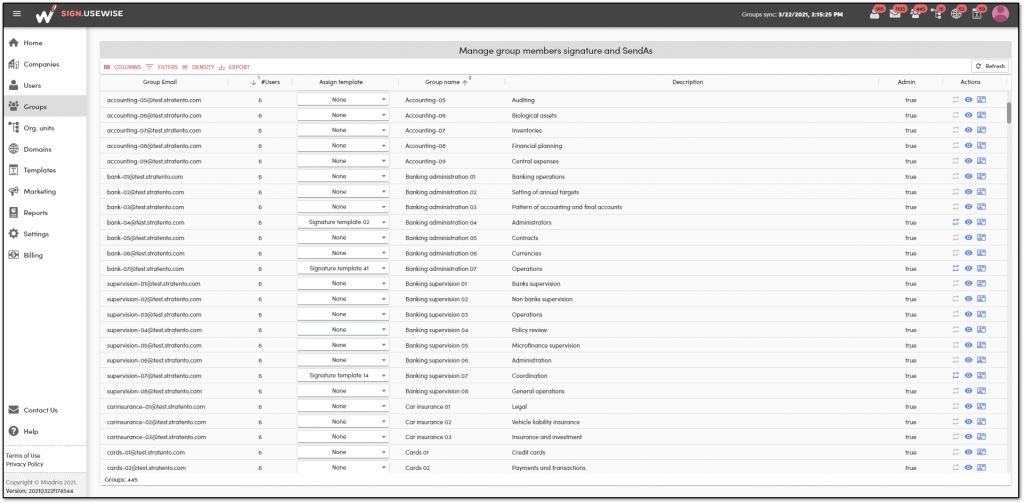
Task: Open org units counter icon badge 15
Action: coord(936,14)
